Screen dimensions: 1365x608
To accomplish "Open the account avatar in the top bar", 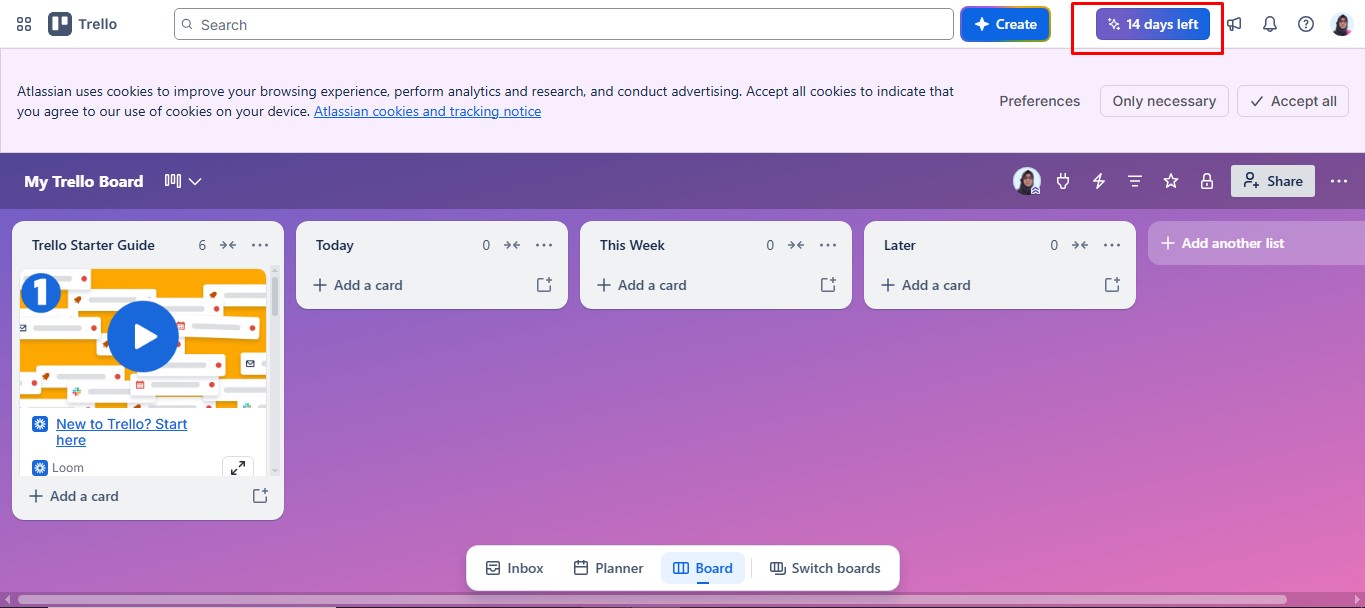I will tap(1342, 24).
